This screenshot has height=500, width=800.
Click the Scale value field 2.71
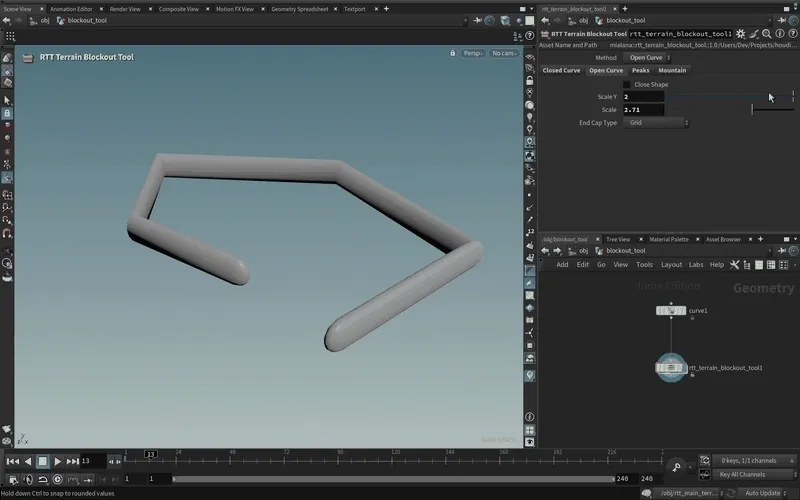[x=643, y=110]
